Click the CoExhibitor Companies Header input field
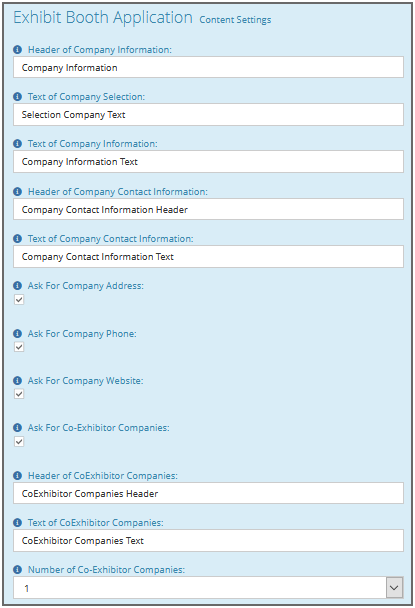The width and height of the screenshot is (415, 608). 208,493
